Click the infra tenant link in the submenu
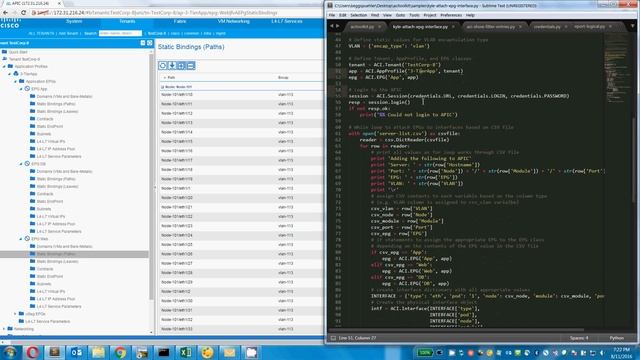 (x=207, y=33)
